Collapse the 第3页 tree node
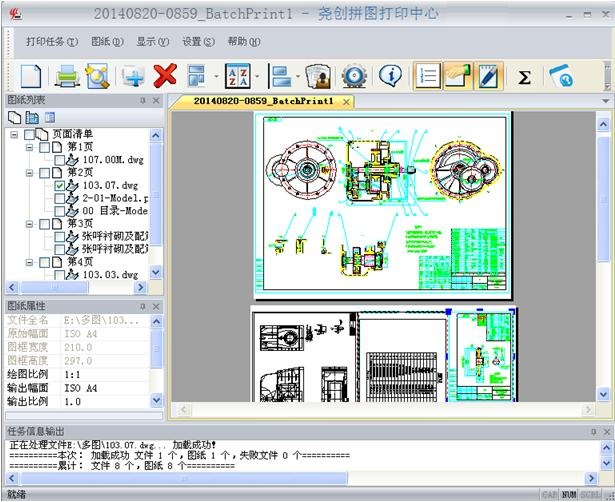Image resolution: width=615 pixels, height=502 pixels. pos(29,224)
